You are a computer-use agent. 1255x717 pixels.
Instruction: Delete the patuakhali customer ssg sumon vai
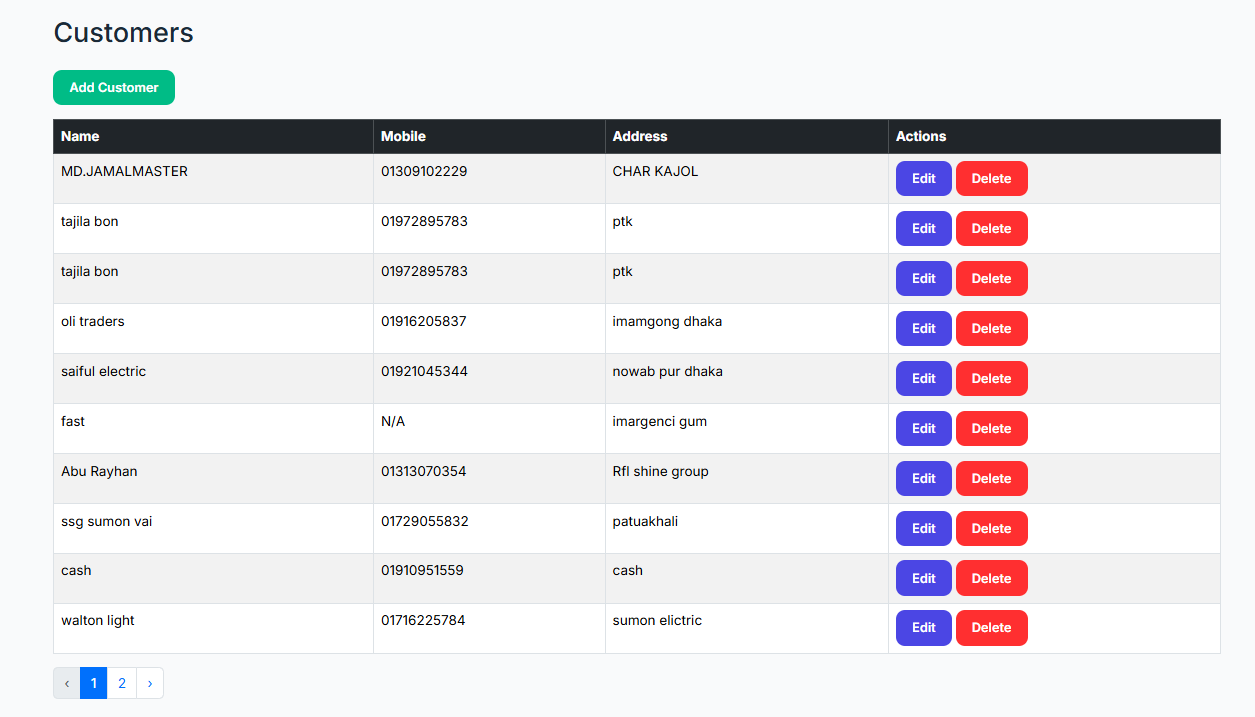coord(991,529)
